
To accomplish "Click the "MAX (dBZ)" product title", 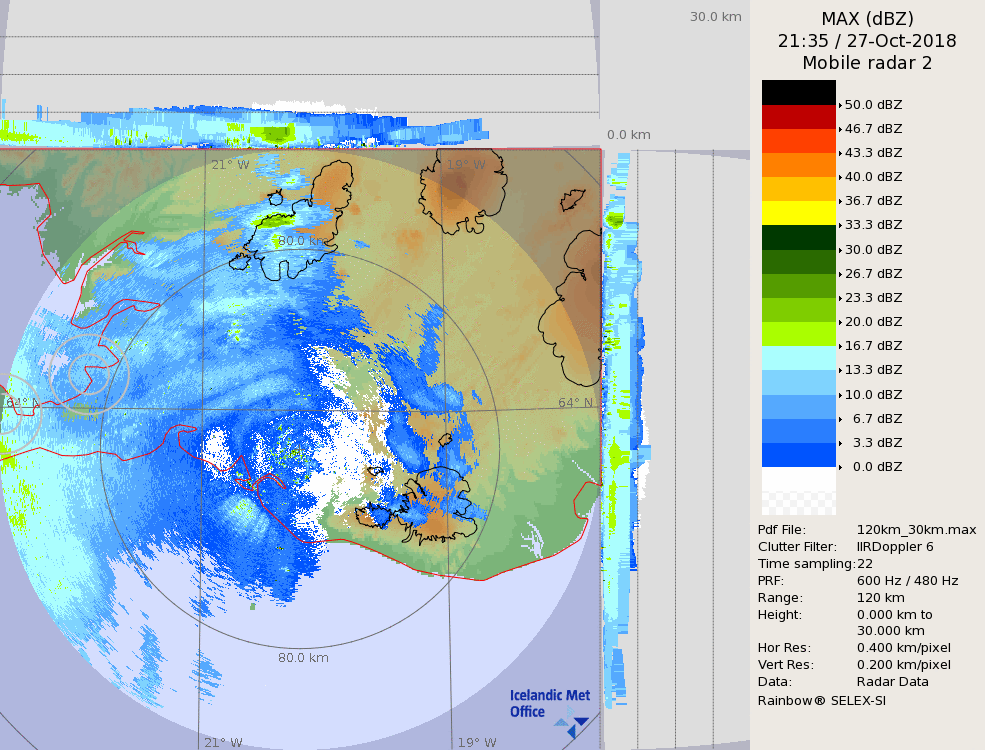I will tap(867, 18).
